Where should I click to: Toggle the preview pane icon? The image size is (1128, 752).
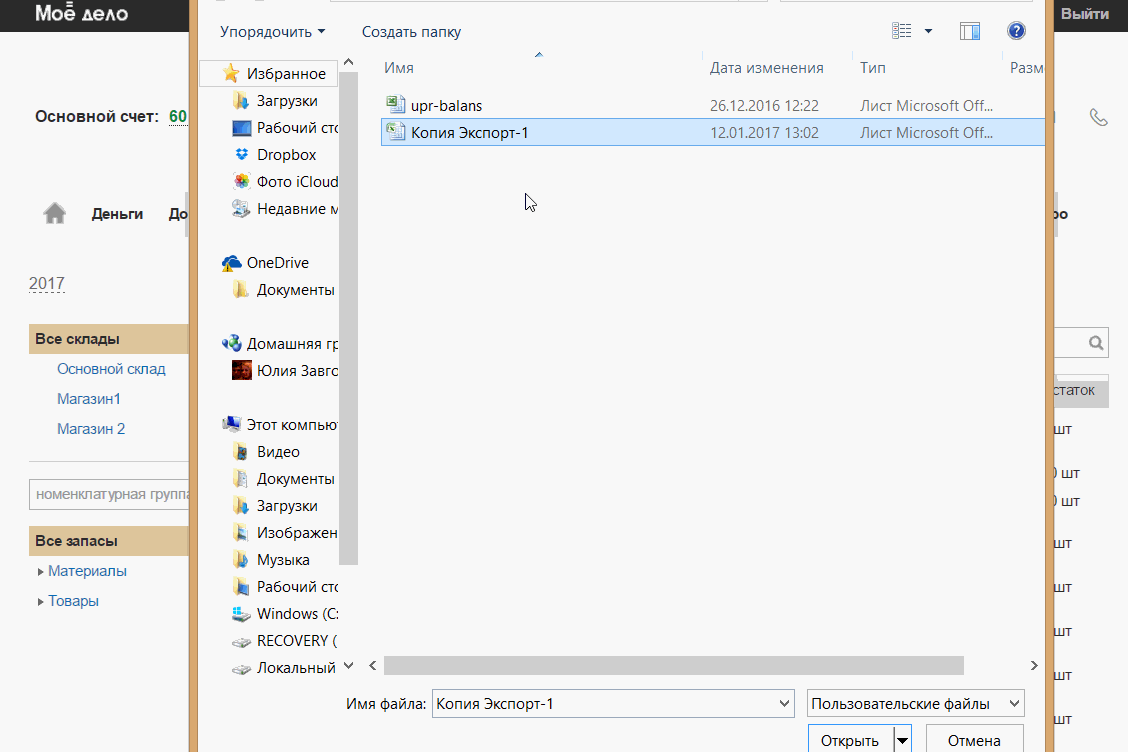coord(970,31)
